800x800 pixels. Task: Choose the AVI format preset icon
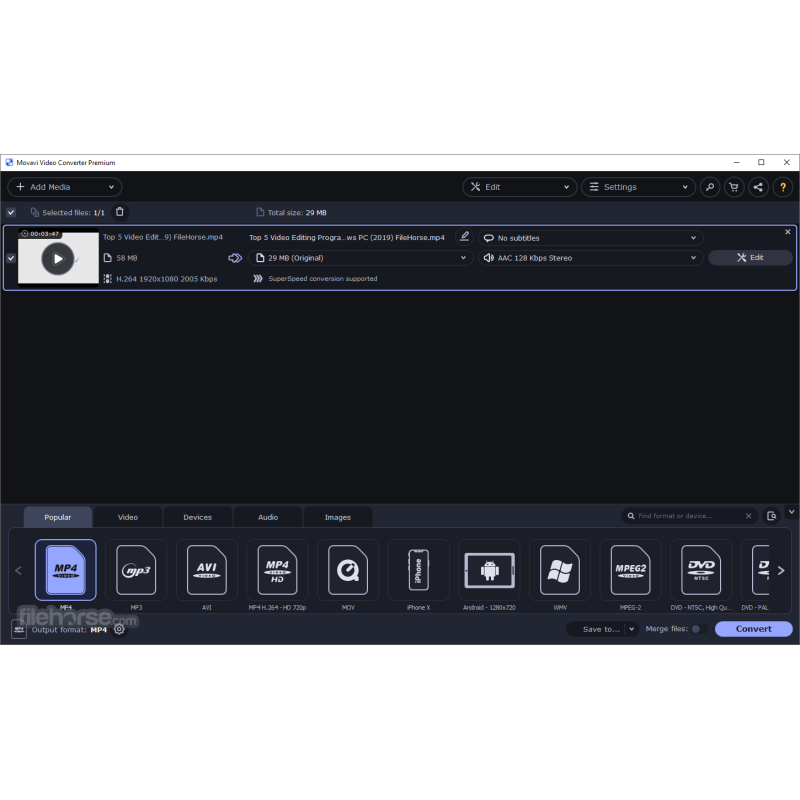click(x=207, y=569)
